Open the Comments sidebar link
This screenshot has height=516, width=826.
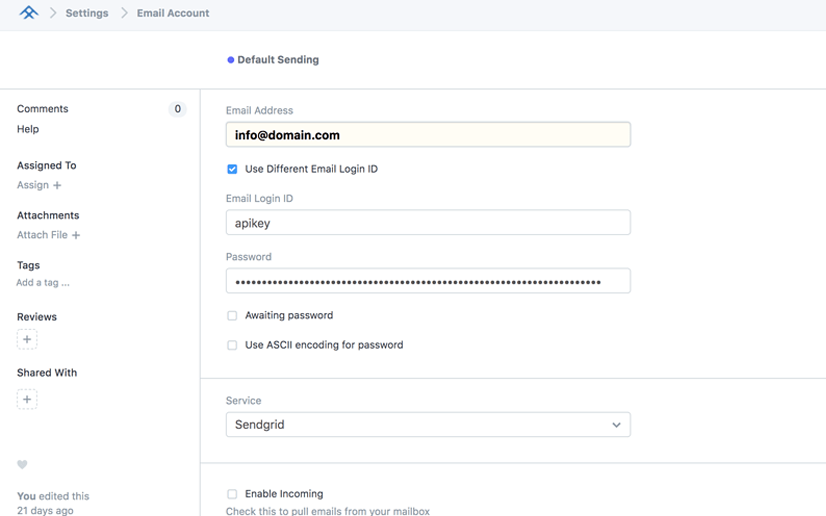[43, 109]
